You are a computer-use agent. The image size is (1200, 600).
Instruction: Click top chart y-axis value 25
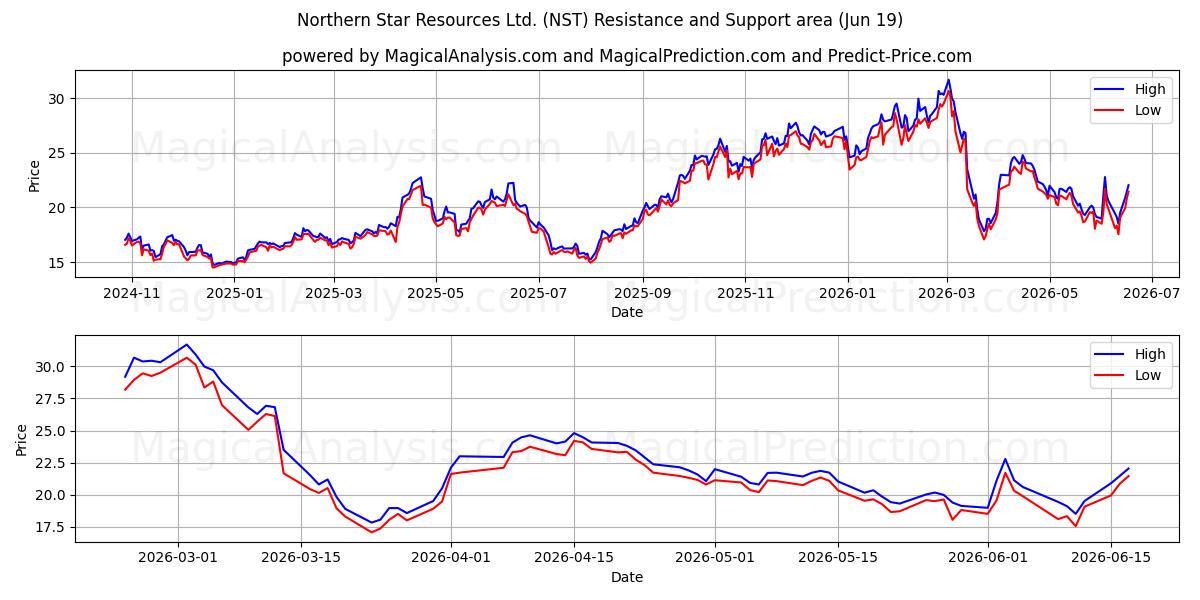[x=58, y=153]
